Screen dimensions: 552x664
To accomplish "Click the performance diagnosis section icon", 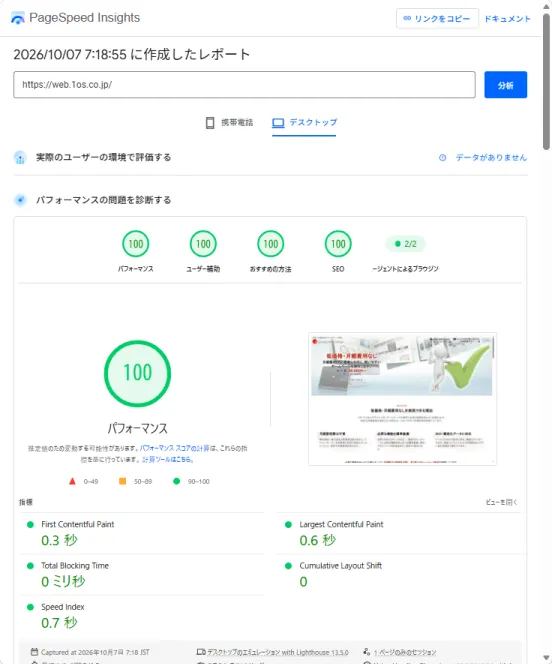I will (20, 200).
